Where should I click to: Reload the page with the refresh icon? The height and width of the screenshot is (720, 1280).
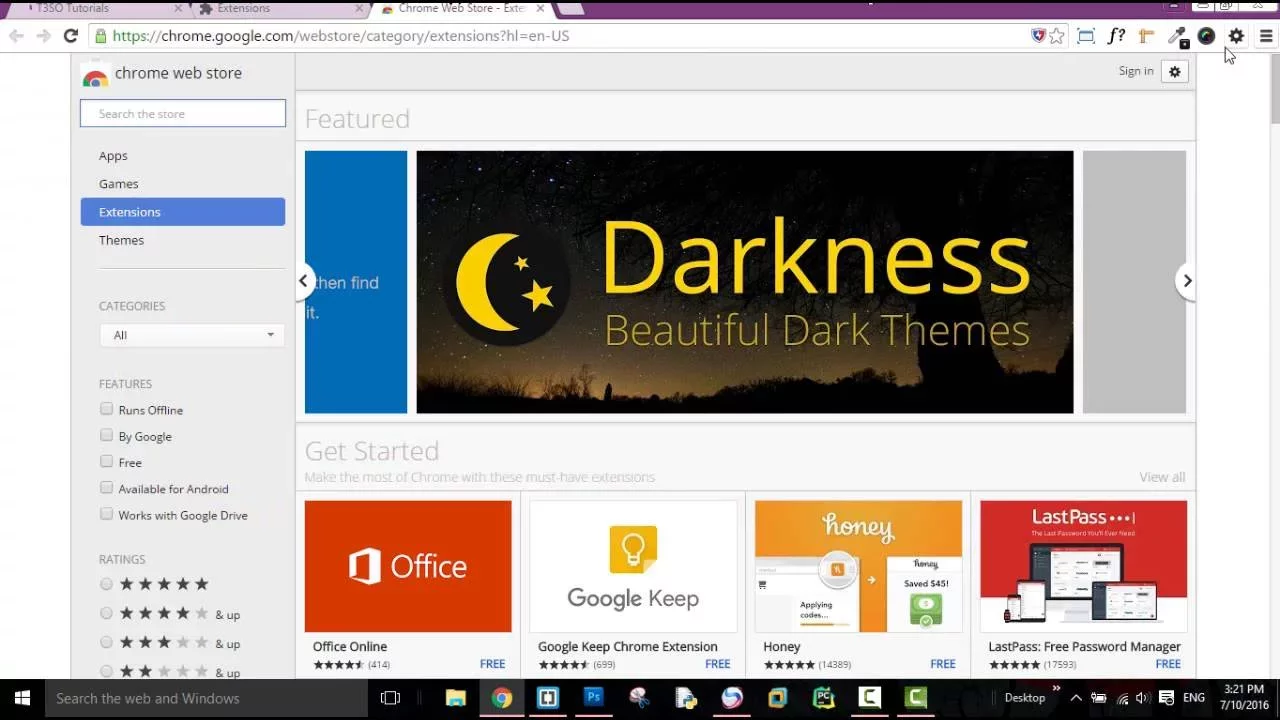[x=70, y=36]
